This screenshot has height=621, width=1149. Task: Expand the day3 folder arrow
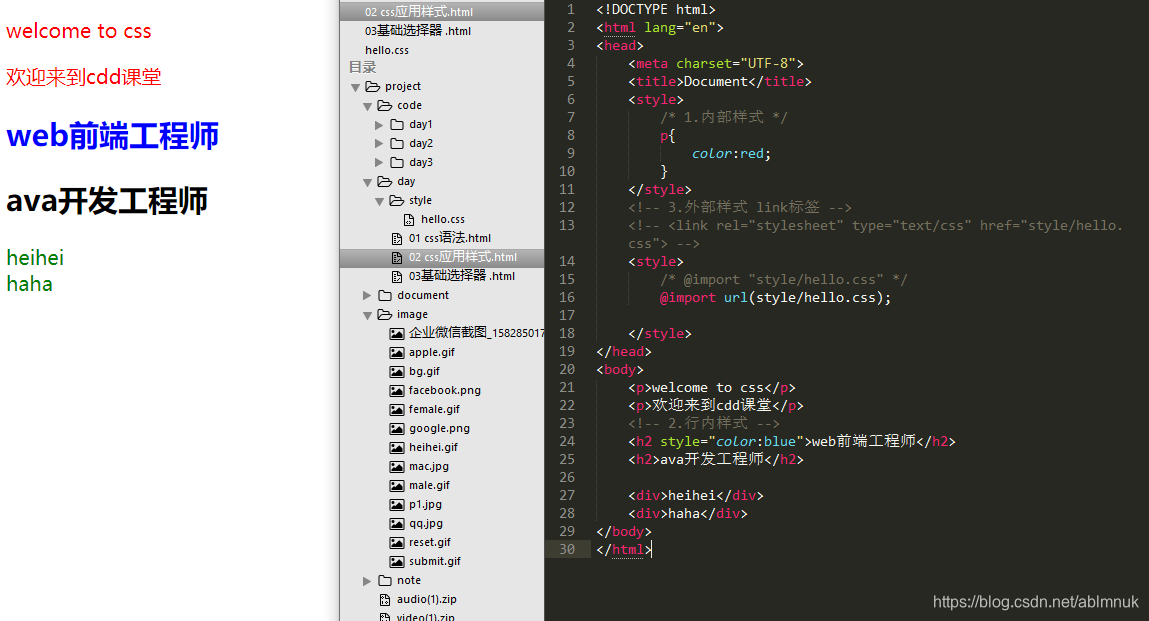tap(379, 163)
